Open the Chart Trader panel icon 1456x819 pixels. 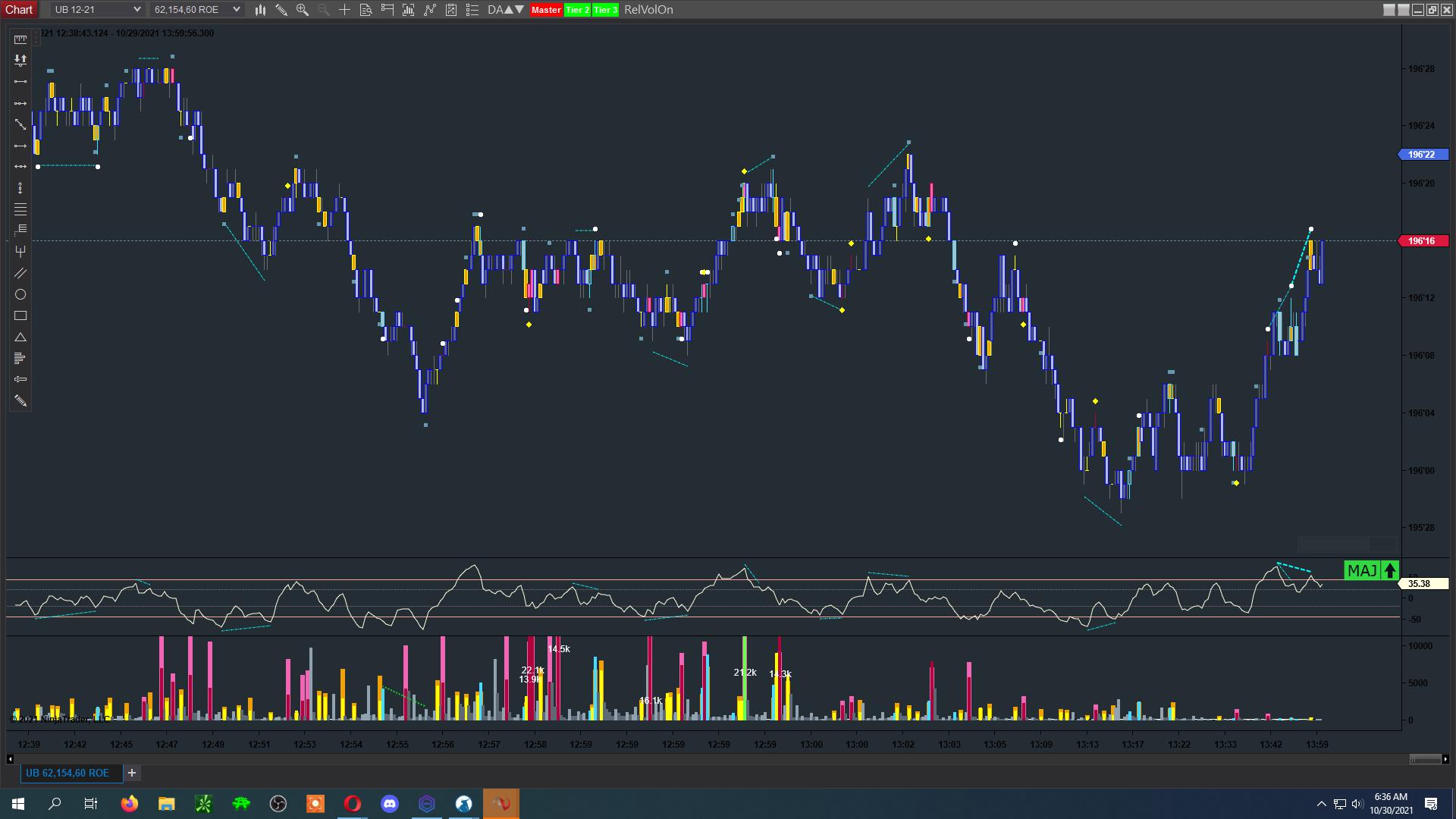click(388, 10)
